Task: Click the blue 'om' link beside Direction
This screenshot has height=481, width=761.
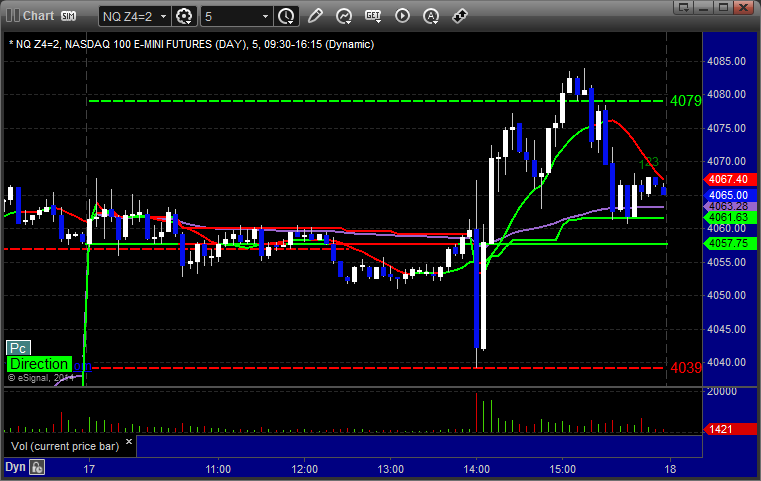Action: pos(82,365)
